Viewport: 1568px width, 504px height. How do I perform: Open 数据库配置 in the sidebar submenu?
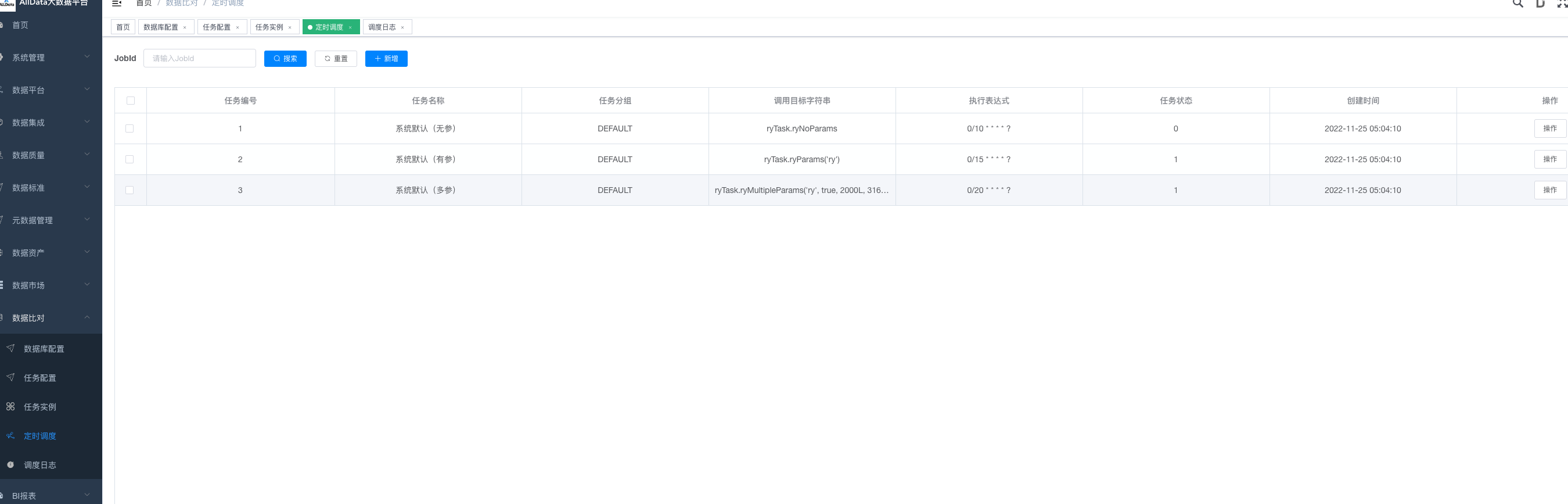click(51, 349)
